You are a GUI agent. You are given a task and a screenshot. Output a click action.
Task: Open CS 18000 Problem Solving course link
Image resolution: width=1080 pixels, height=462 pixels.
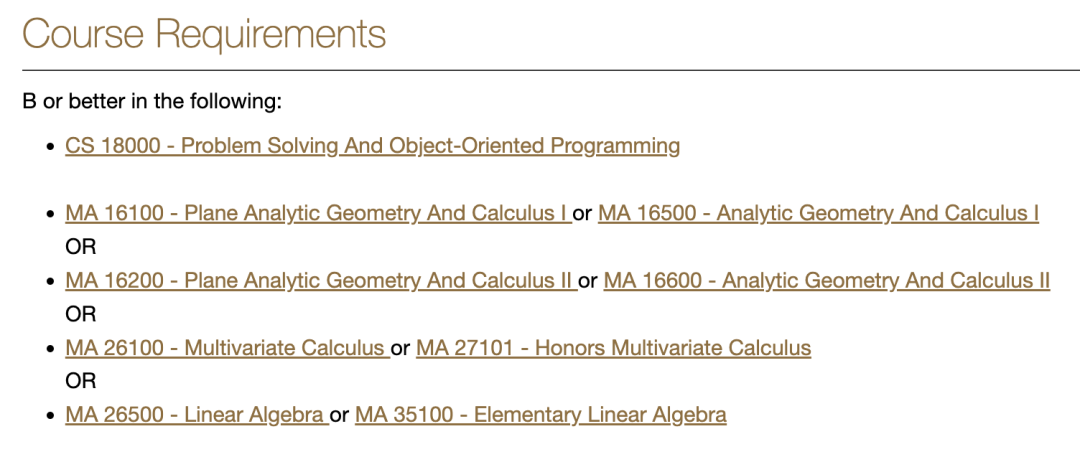373,147
